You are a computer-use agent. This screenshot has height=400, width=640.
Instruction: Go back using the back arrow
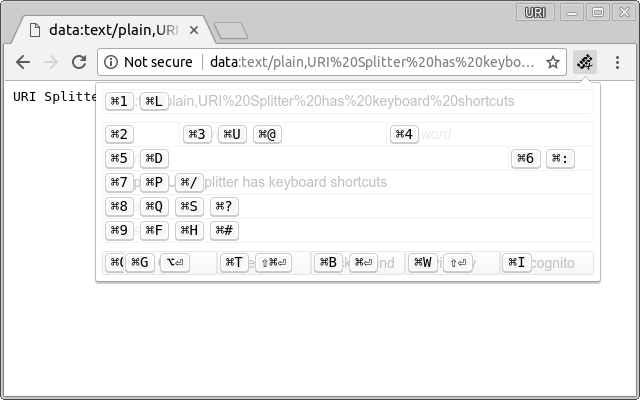[x=23, y=62]
